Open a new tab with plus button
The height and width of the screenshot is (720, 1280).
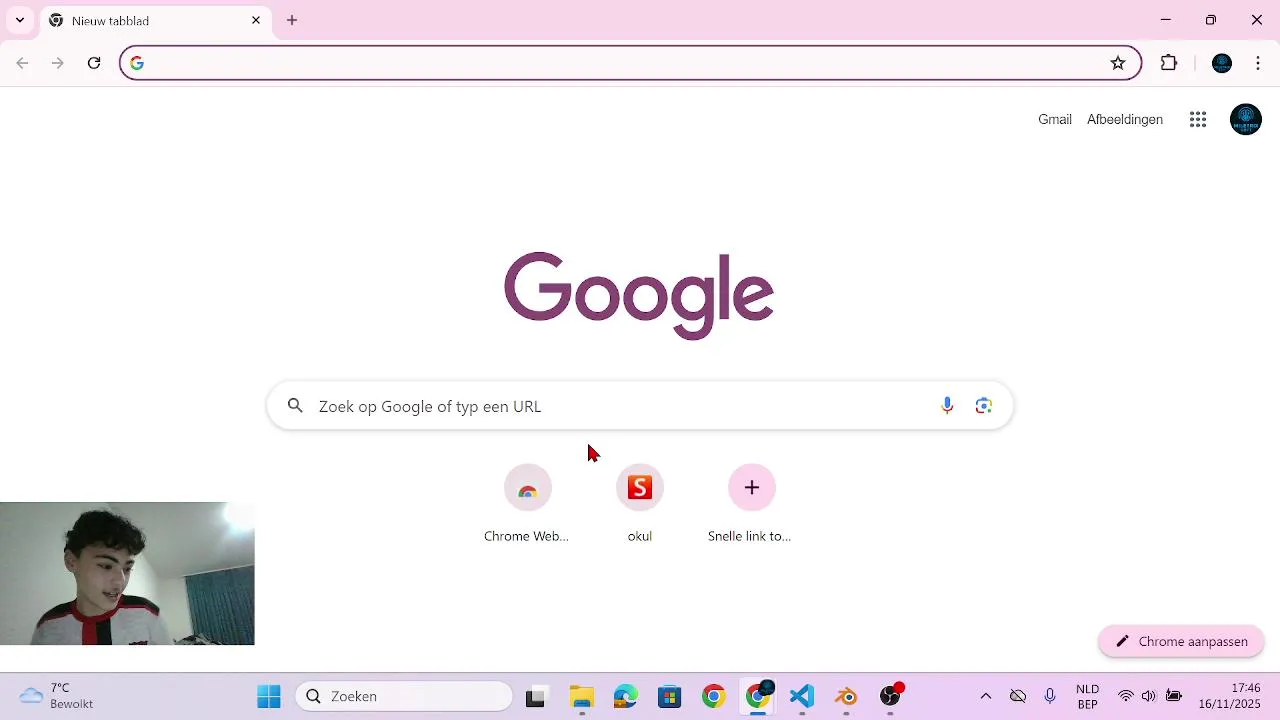(292, 20)
